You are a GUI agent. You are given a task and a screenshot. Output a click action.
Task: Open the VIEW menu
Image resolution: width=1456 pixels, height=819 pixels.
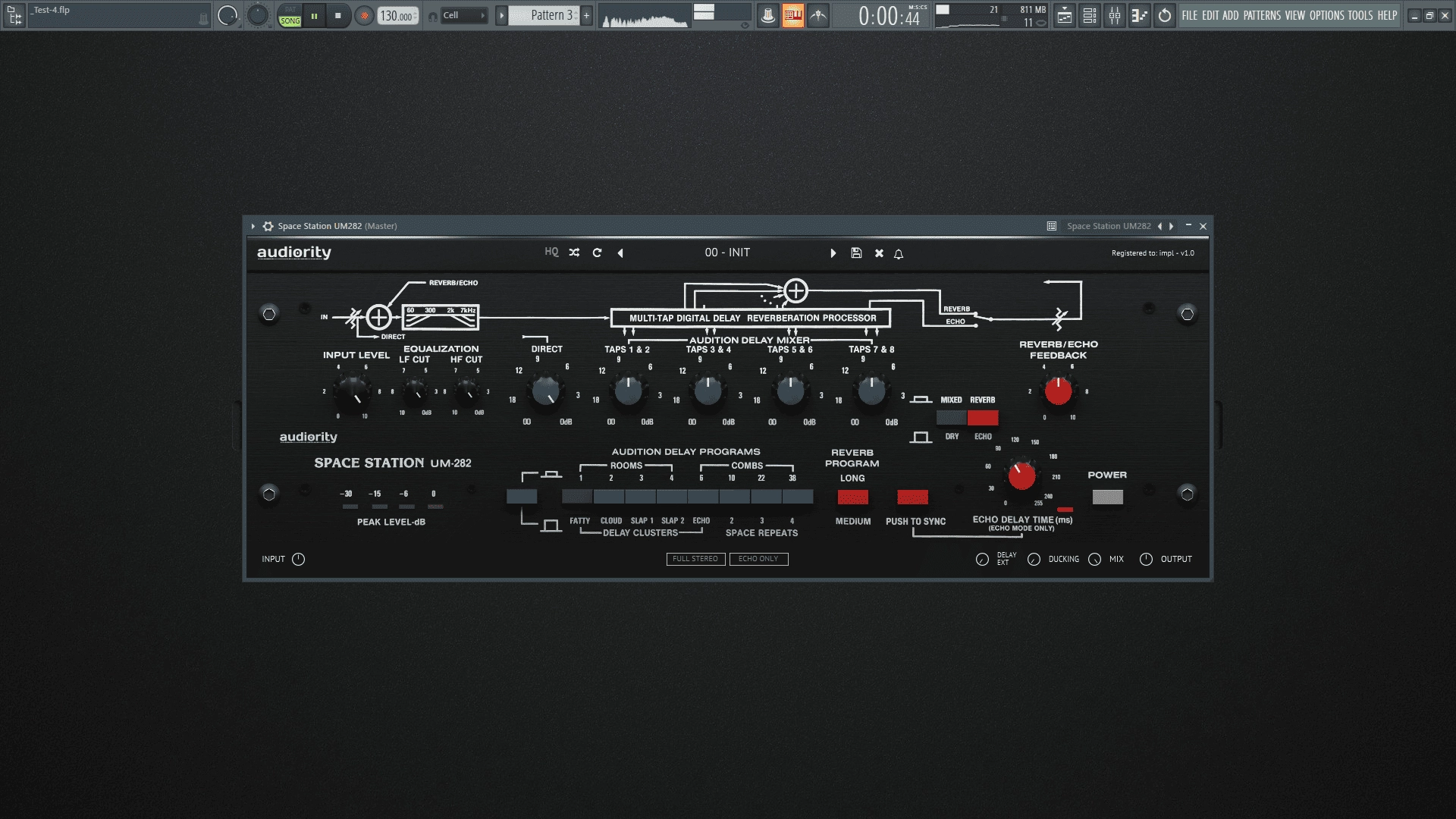[1295, 15]
